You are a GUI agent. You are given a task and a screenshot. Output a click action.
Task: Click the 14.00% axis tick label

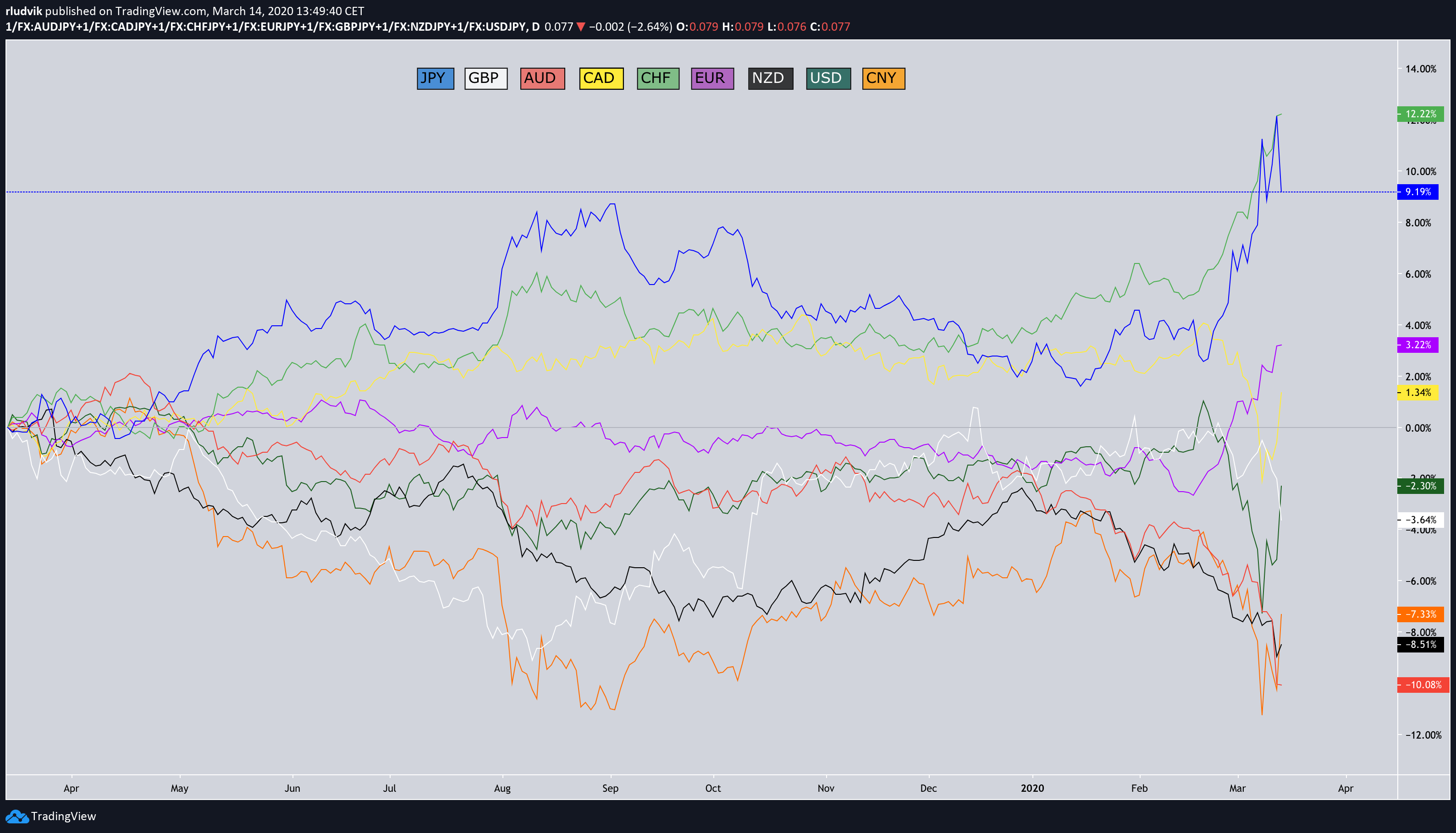pos(1421,69)
